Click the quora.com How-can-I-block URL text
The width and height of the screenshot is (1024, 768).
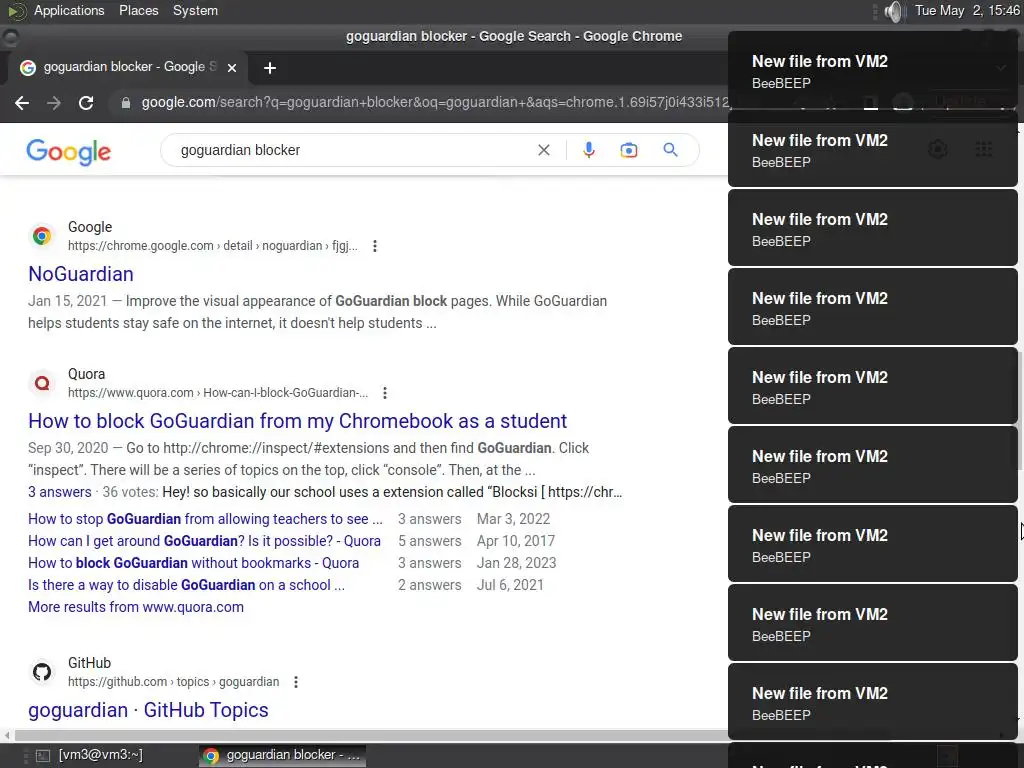click(218, 393)
